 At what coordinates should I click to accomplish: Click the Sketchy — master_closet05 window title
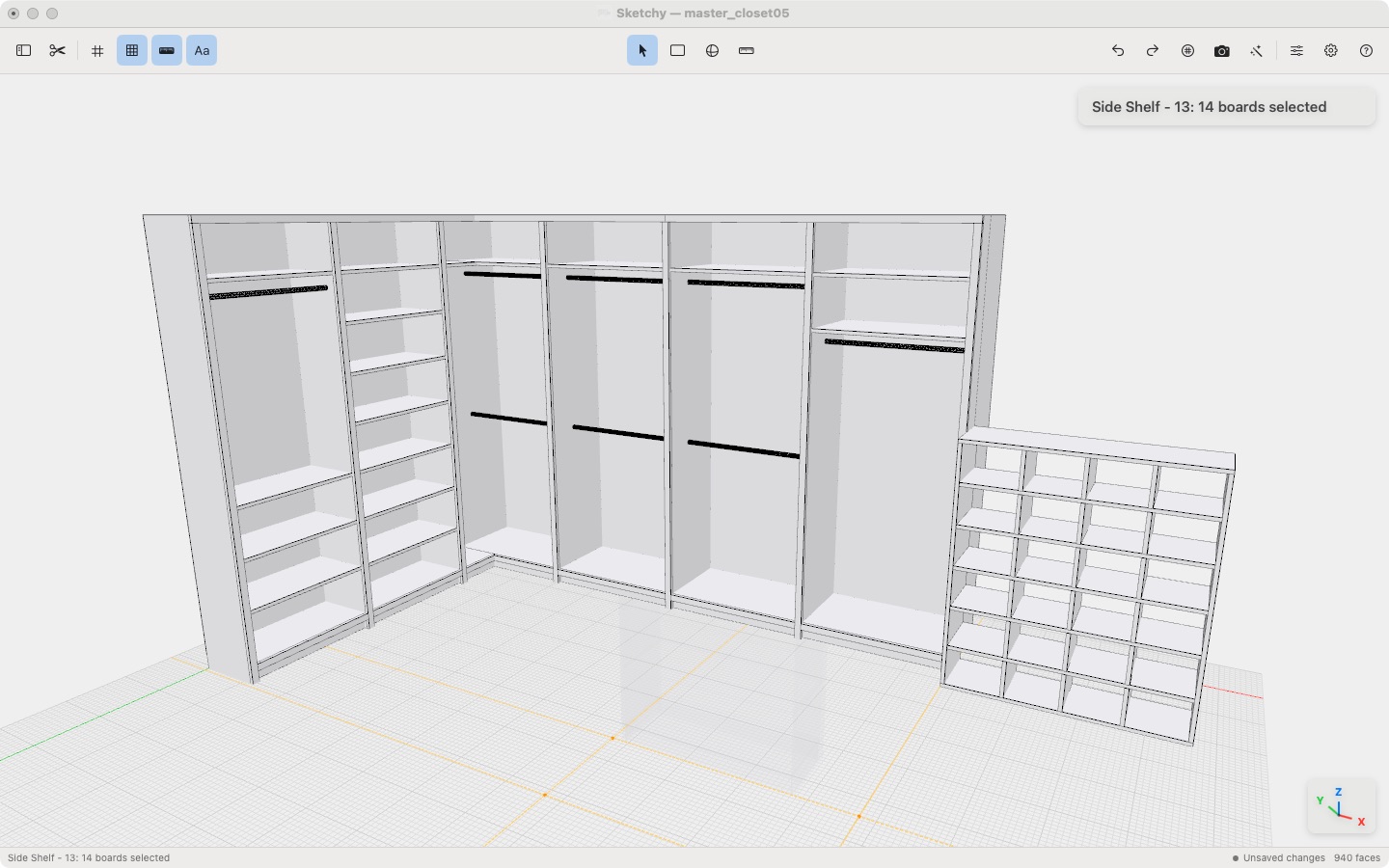[x=702, y=14]
